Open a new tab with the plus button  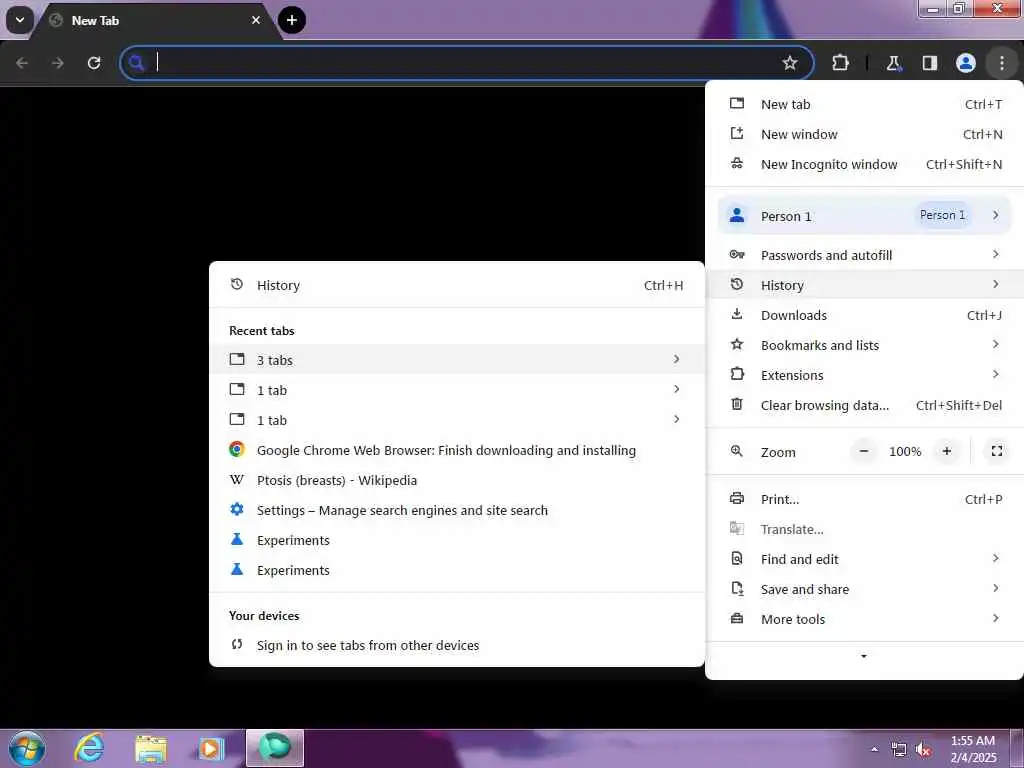291,20
